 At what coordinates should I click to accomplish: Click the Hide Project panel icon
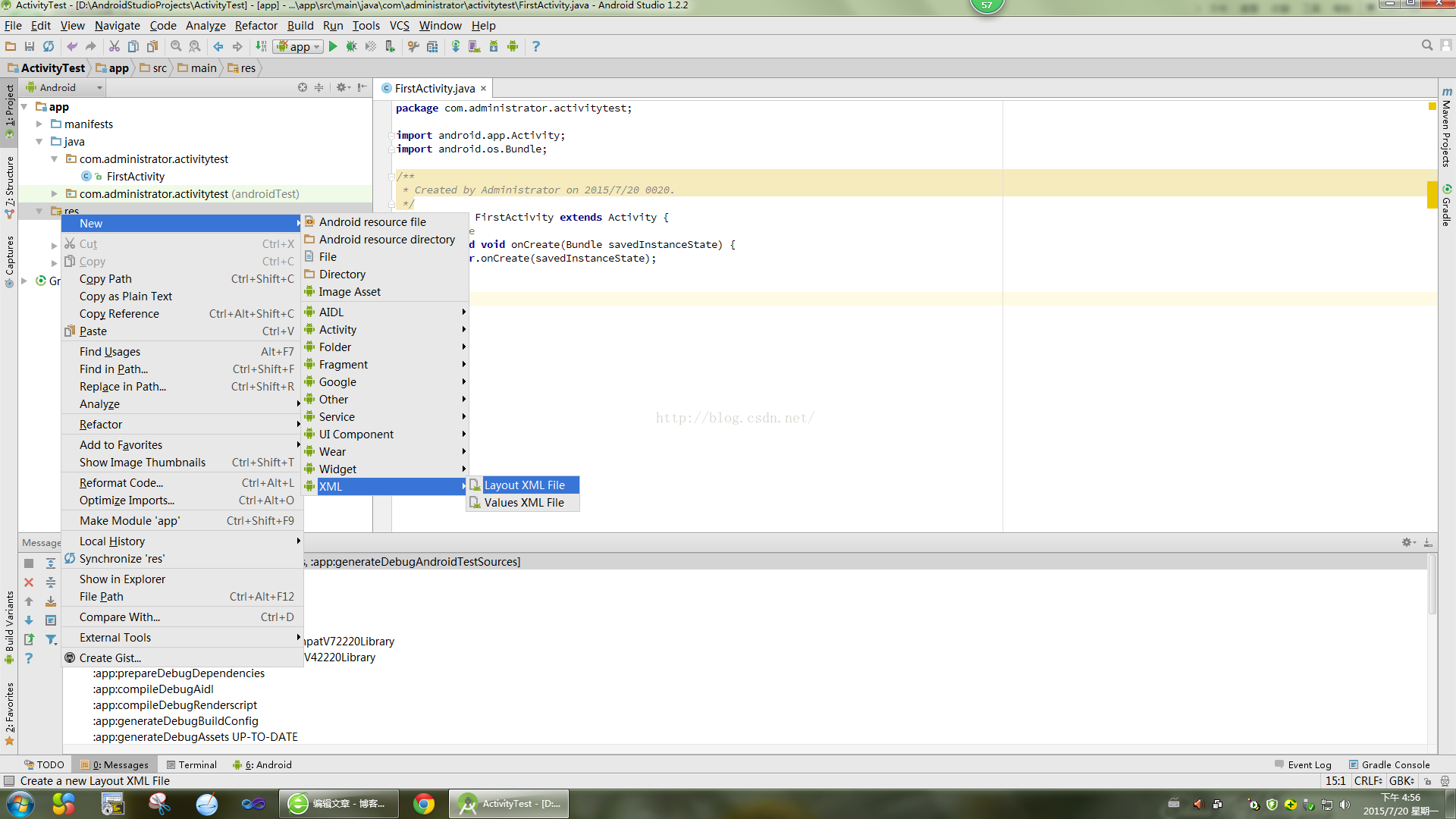point(362,87)
